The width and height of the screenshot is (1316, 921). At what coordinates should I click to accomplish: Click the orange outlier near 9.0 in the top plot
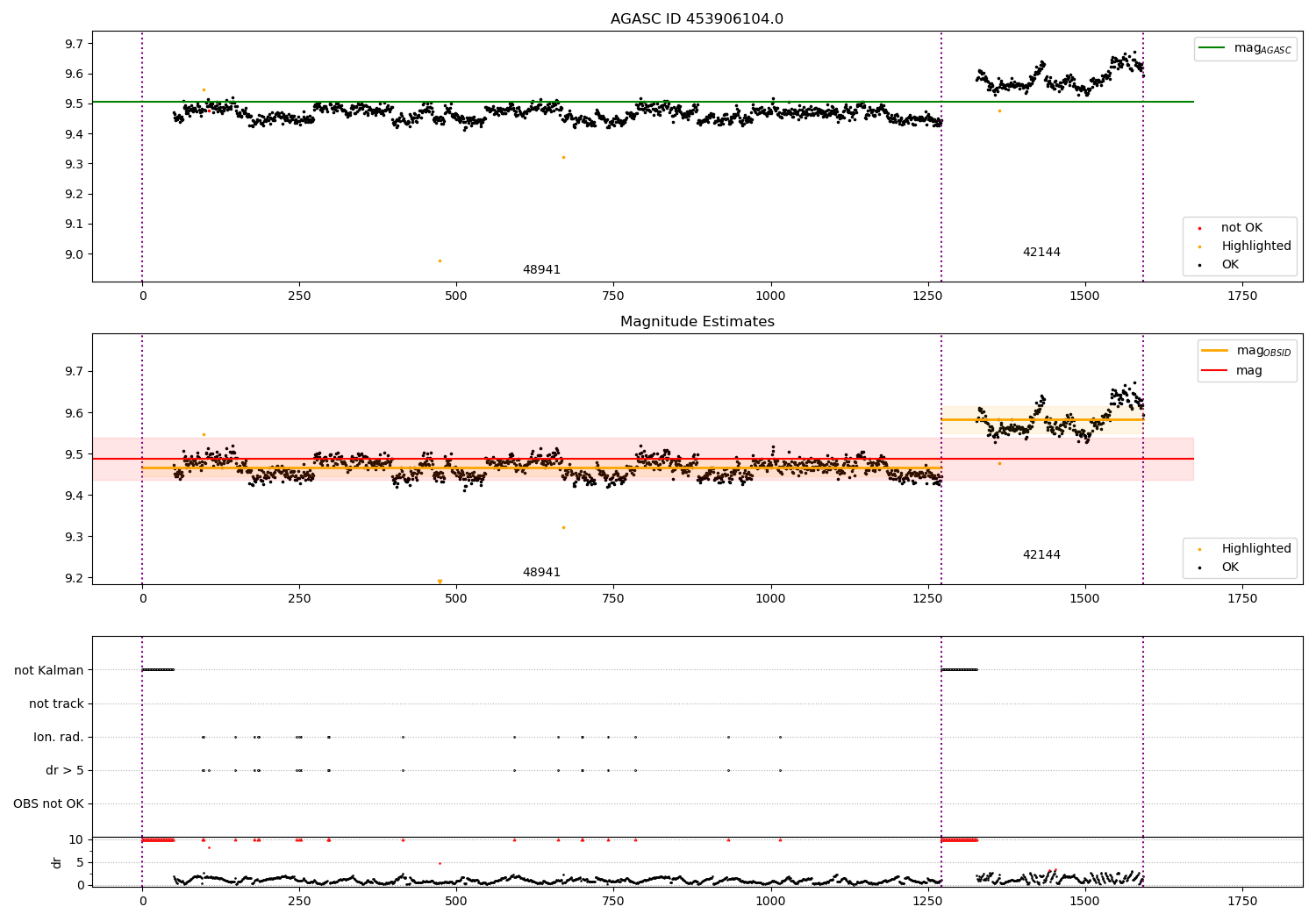(x=440, y=261)
